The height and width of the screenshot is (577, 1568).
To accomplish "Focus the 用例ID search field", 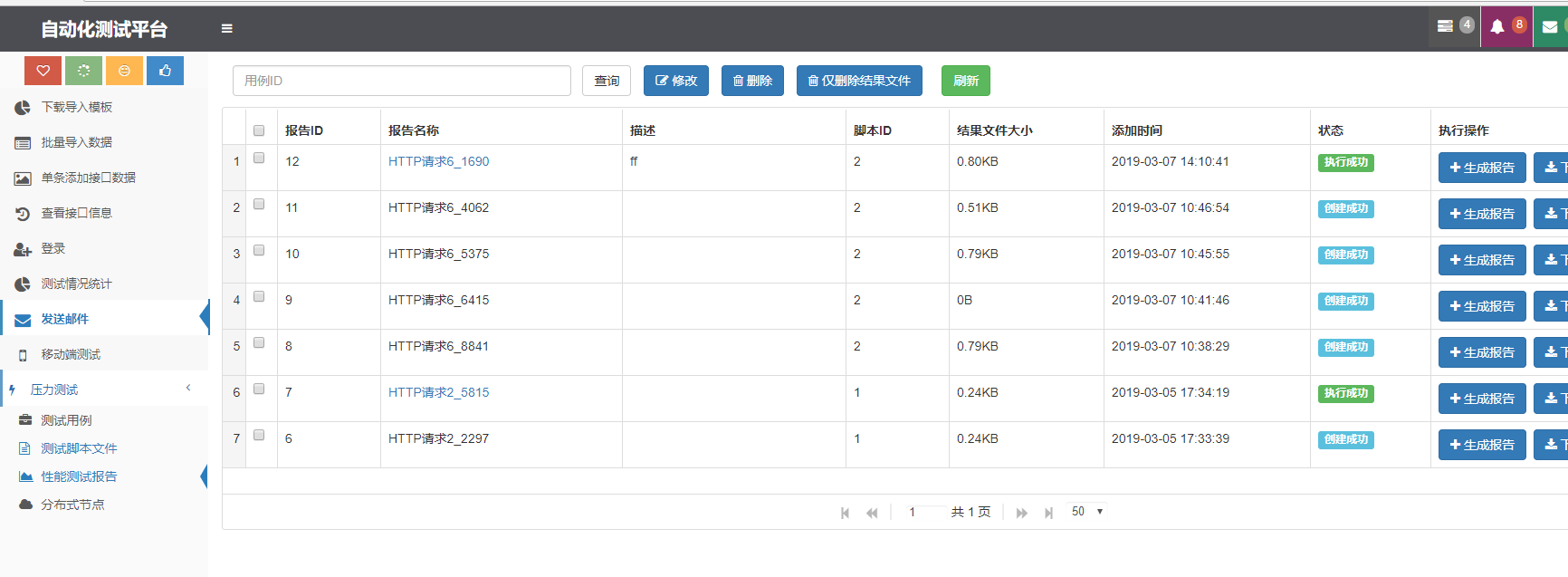I will coord(401,81).
